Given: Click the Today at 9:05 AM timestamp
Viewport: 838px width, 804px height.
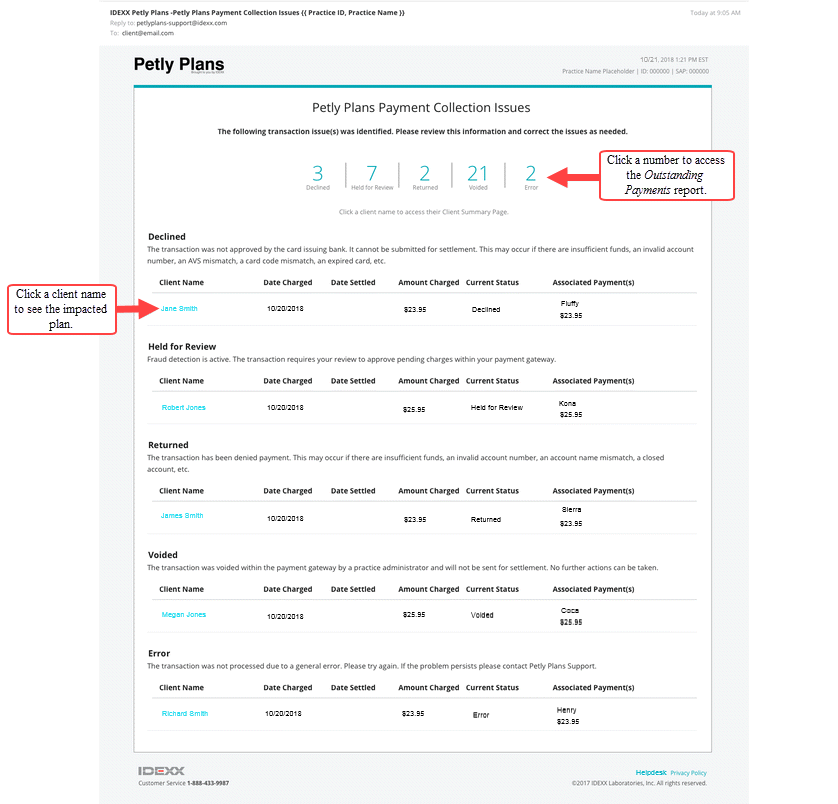Looking at the screenshot, I should pos(715,13).
